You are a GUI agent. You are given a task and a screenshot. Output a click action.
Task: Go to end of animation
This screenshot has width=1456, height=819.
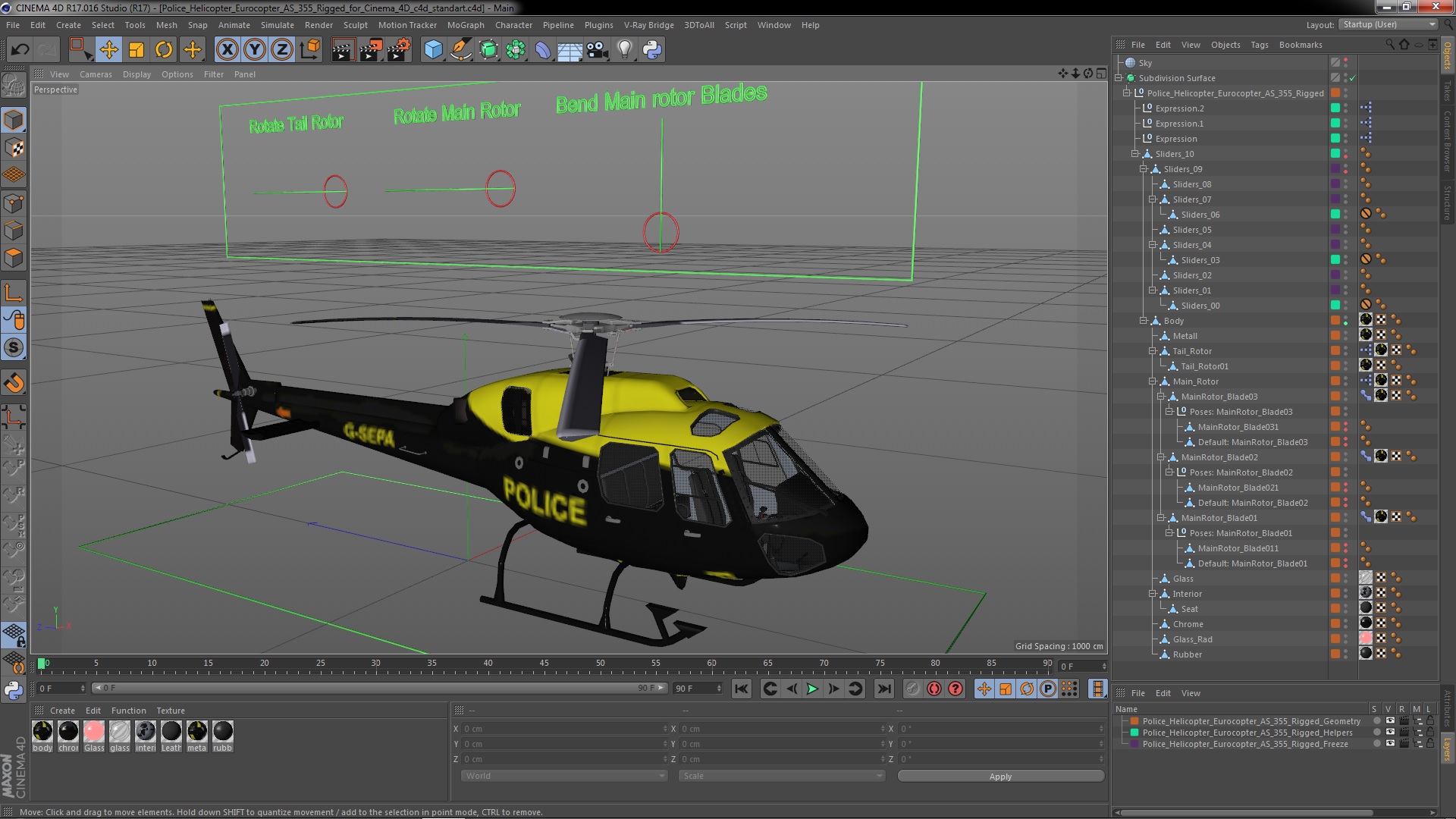tap(883, 689)
